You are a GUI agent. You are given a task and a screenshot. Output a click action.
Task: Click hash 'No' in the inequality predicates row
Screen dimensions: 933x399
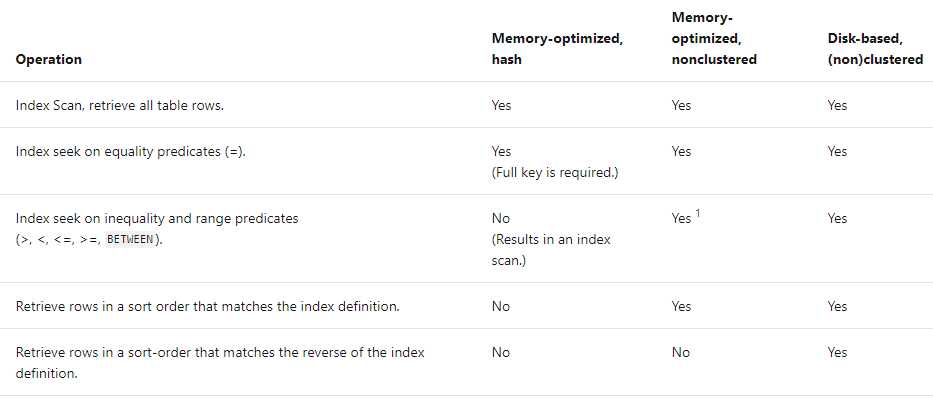point(501,219)
